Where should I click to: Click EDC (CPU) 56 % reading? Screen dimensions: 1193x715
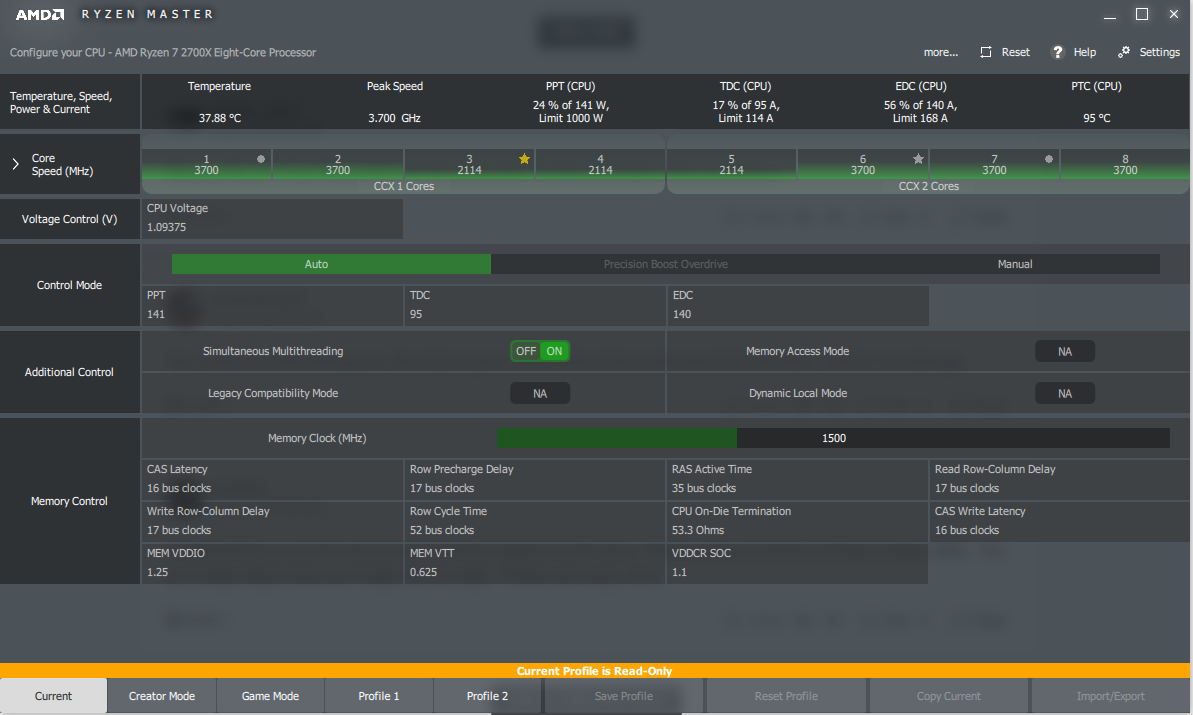pos(921,111)
